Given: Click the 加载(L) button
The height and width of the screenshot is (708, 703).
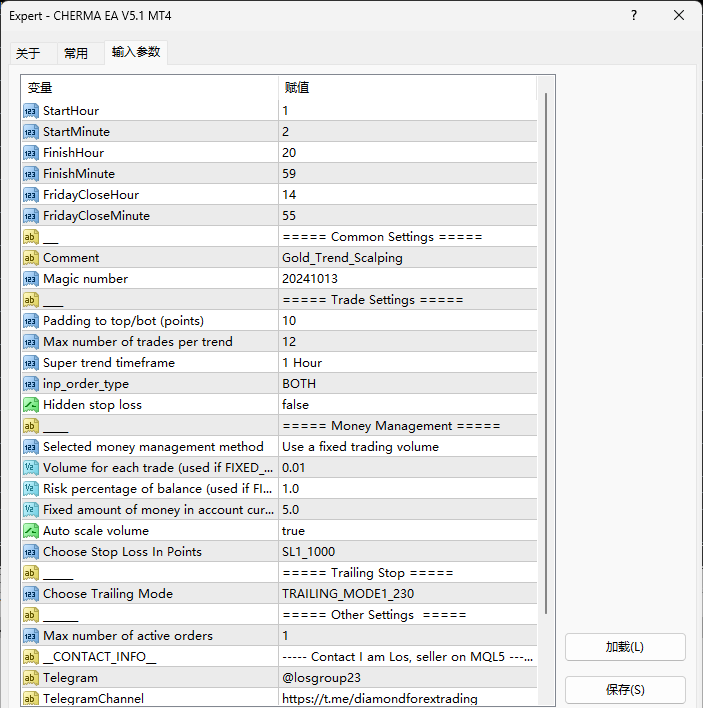Looking at the screenshot, I should 625,647.
